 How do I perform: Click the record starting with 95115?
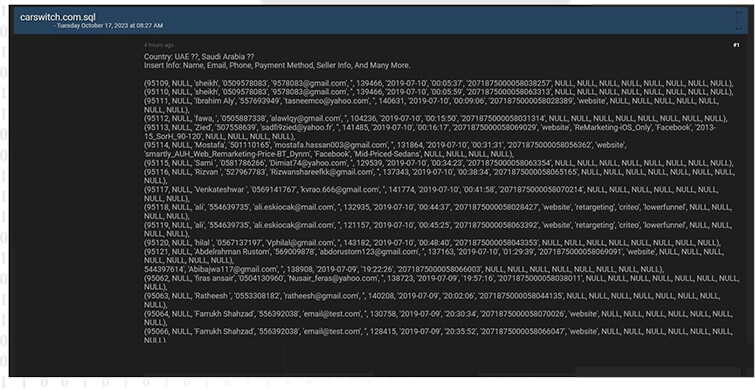pos(439,163)
